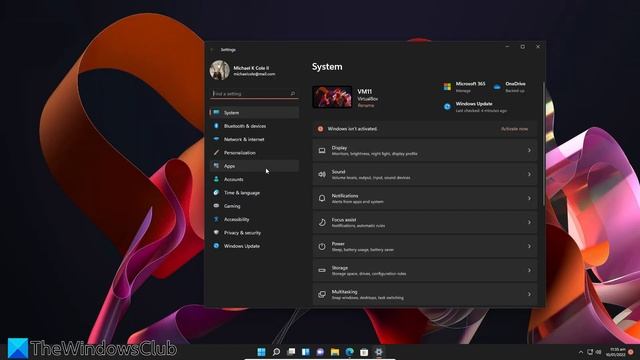640x360 pixels.
Task: Click the red activation warning icon
Action: [320, 129]
